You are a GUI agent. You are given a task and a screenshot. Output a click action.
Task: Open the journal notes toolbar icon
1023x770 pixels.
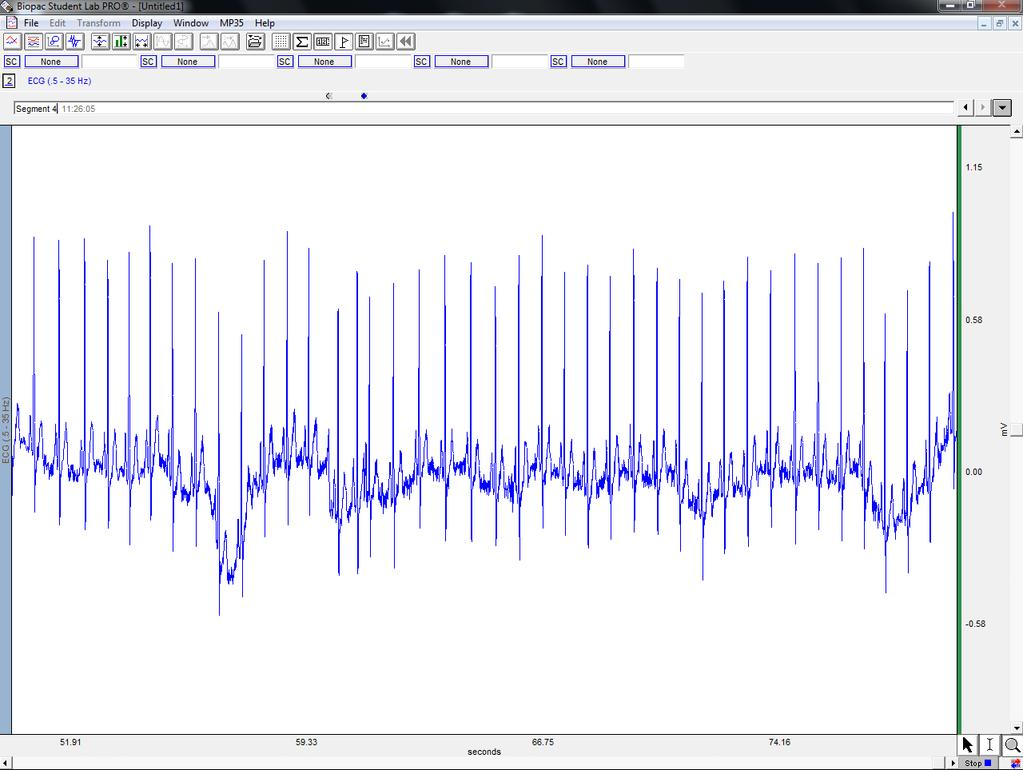pos(364,42)
